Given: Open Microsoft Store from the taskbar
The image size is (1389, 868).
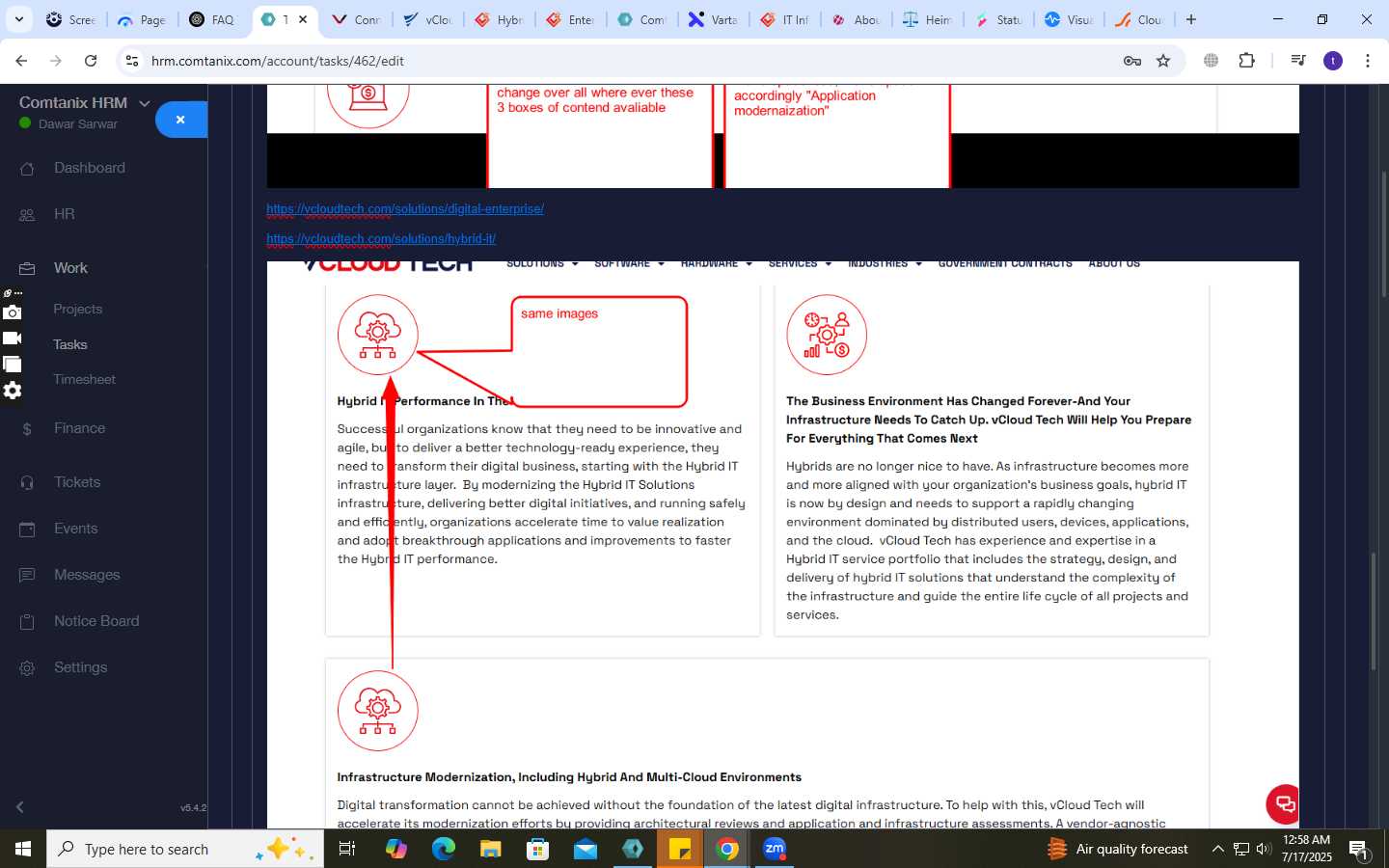Looking at the screenshot, I should pyautogui.click(x=537, y=849).
